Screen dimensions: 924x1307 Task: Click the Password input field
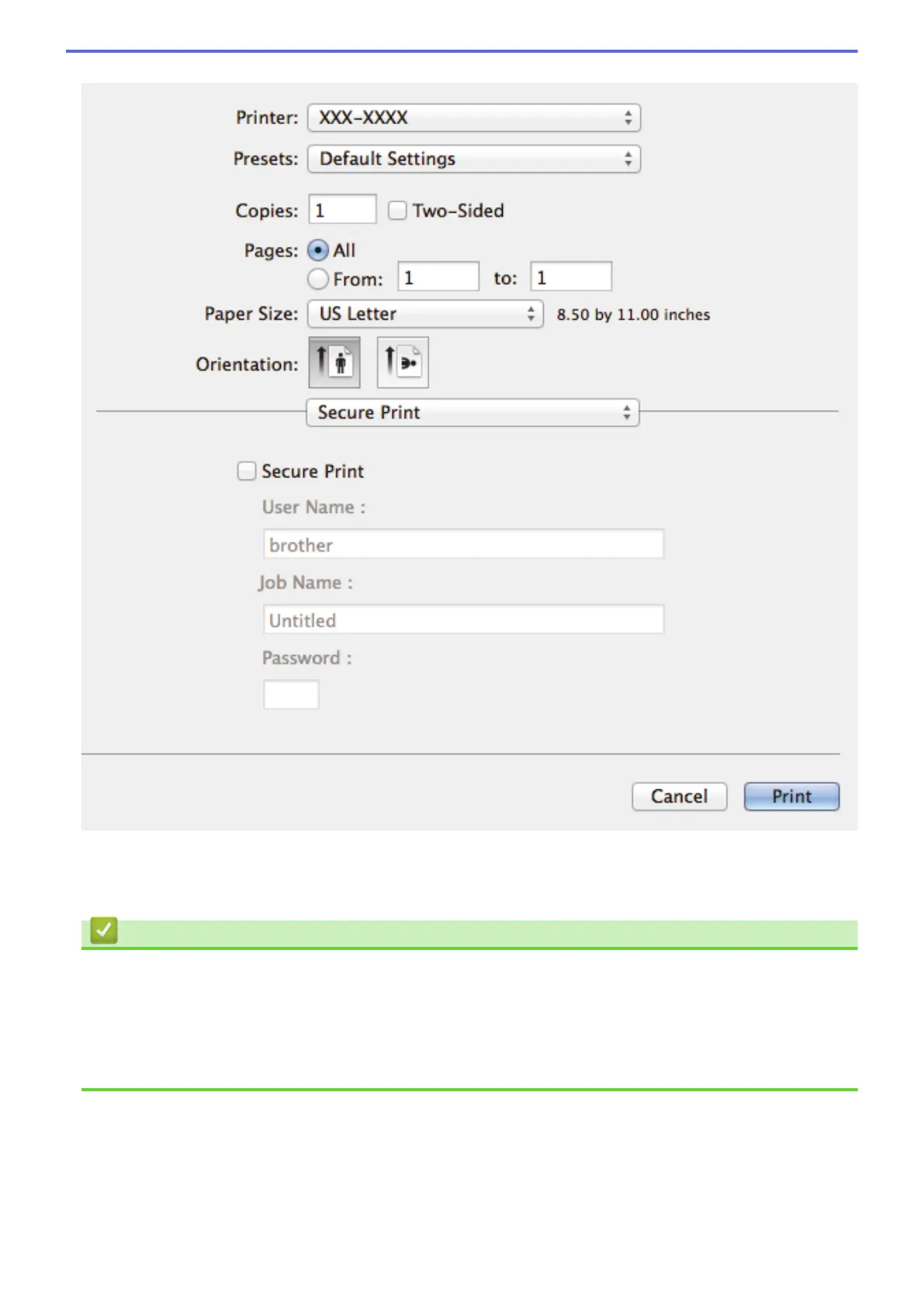pyautogui.click(x=291, y=695)
